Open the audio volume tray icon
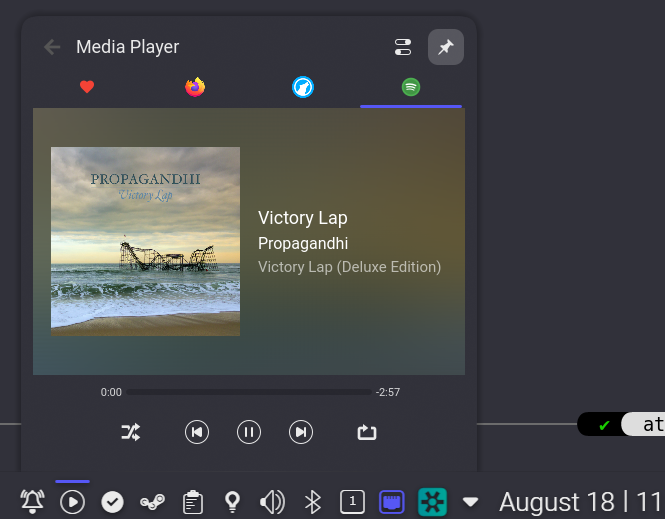The width and height of the screenshot is (665, 519). coord(272,502)
